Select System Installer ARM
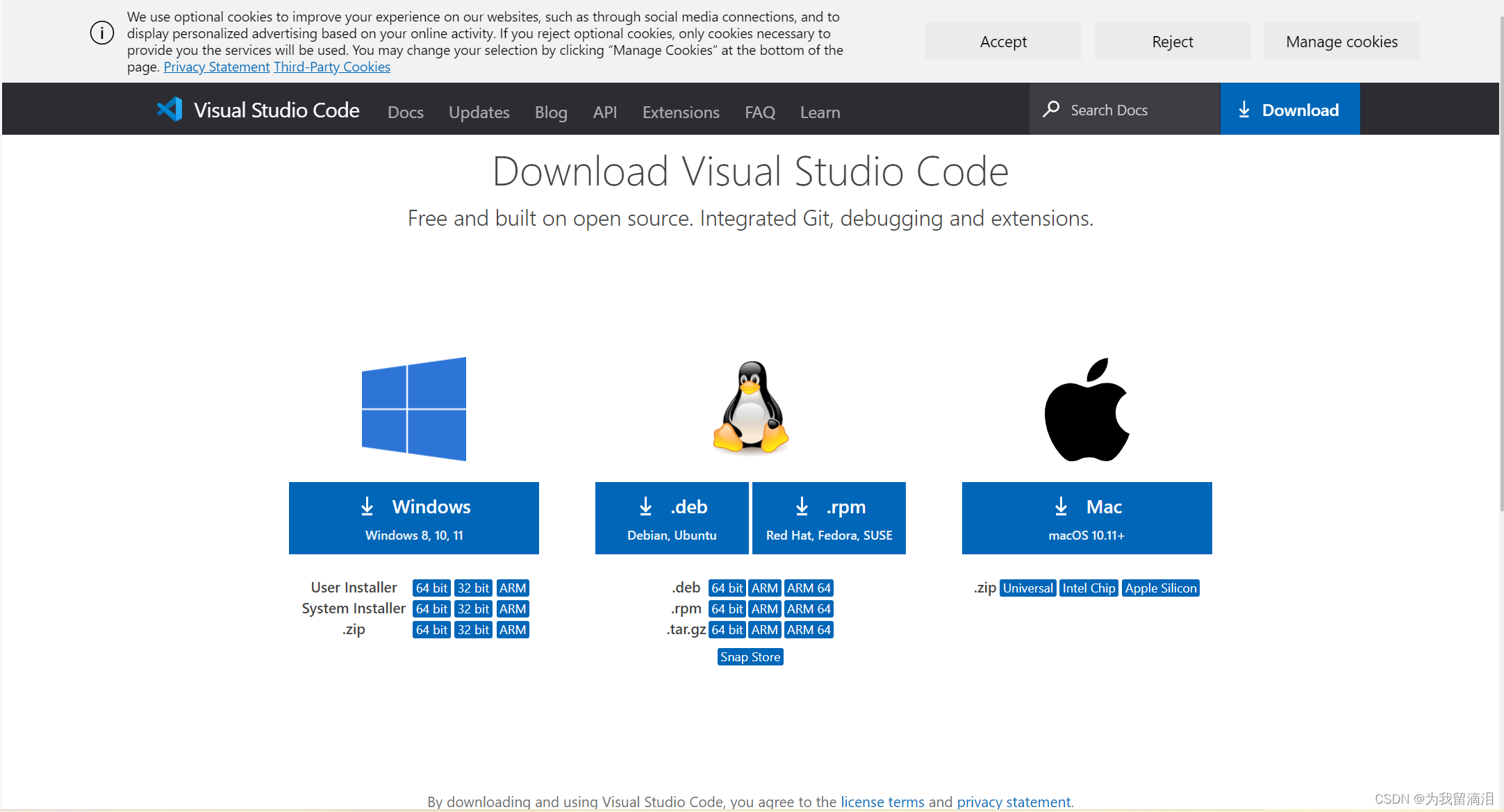 tap(513, 608)
